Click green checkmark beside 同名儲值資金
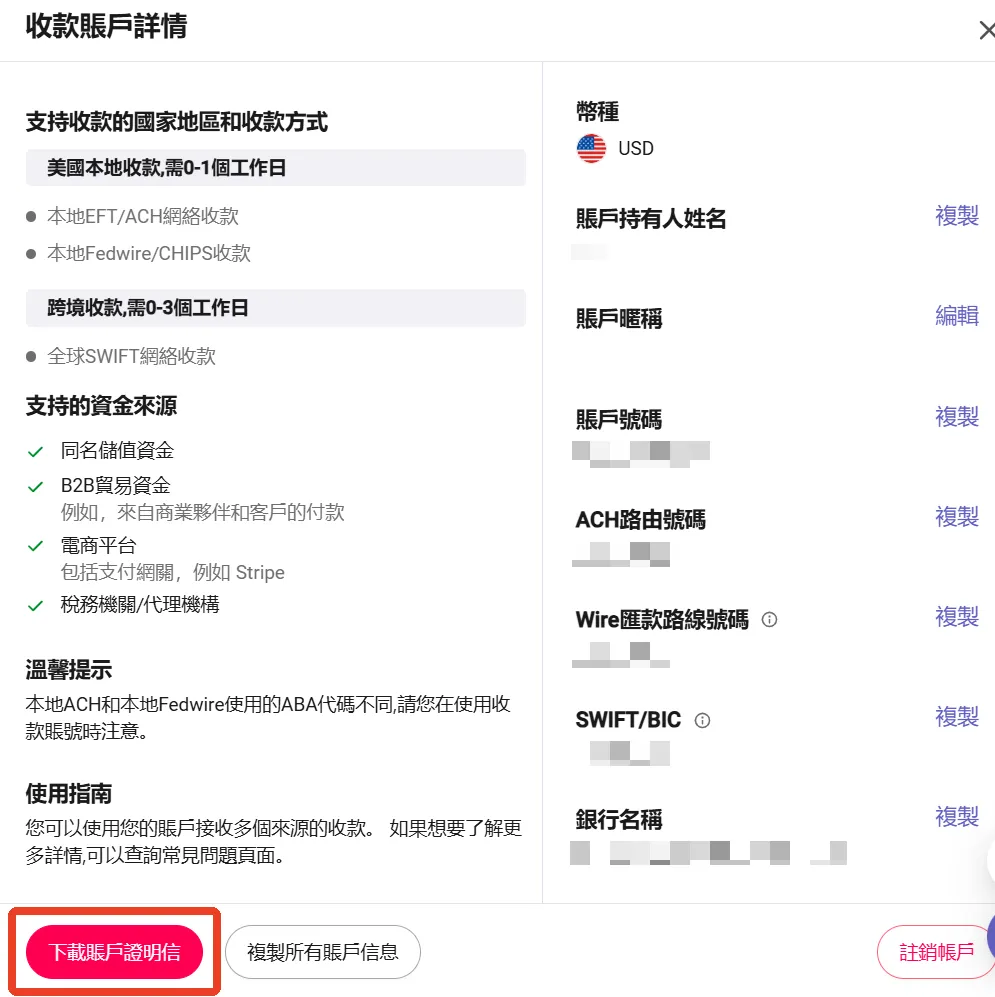 [x=36, y=452]
